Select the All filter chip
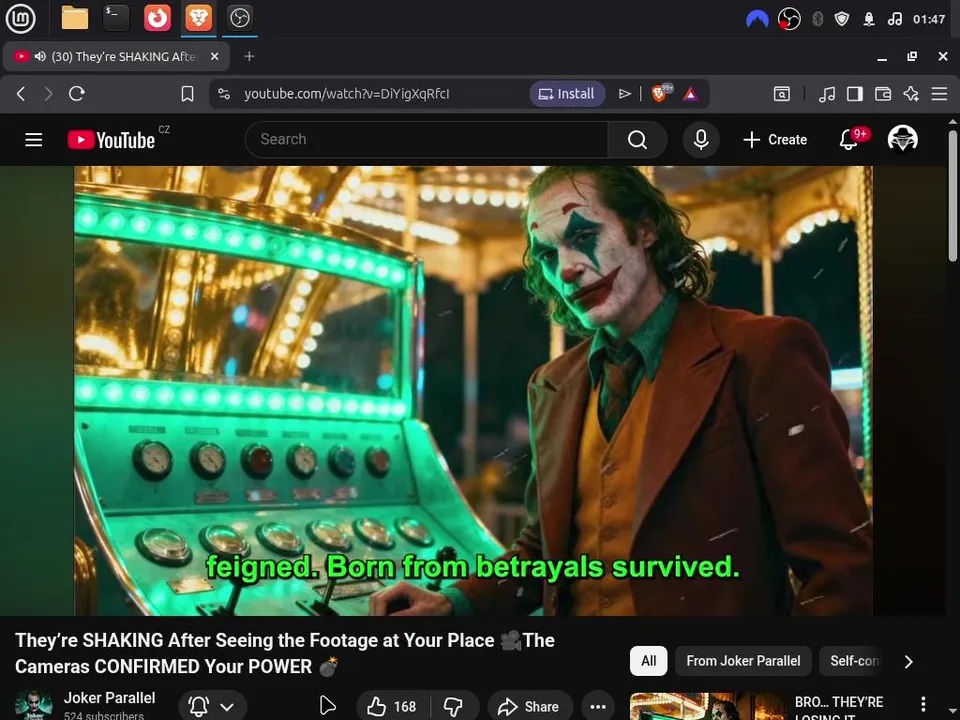Screen dimensions: 960x720 click(x=648, y=661)
